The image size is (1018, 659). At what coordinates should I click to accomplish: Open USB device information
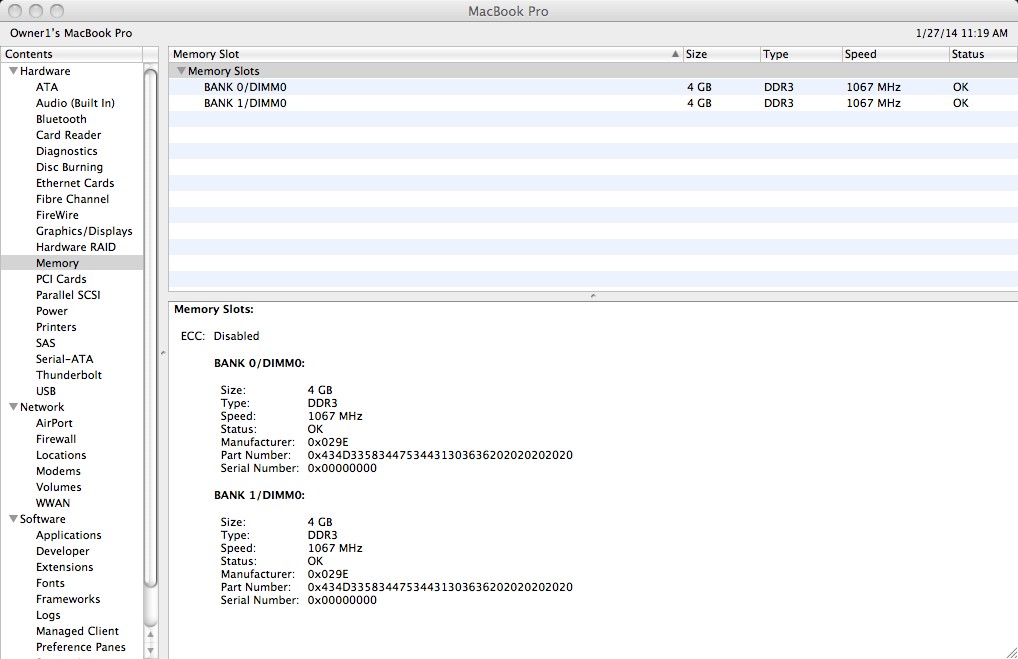[45, 391]
